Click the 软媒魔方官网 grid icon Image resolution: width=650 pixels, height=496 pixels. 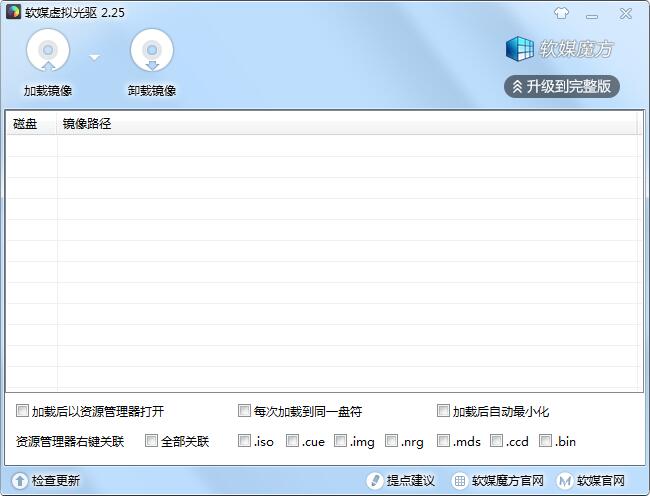(460, 480)
